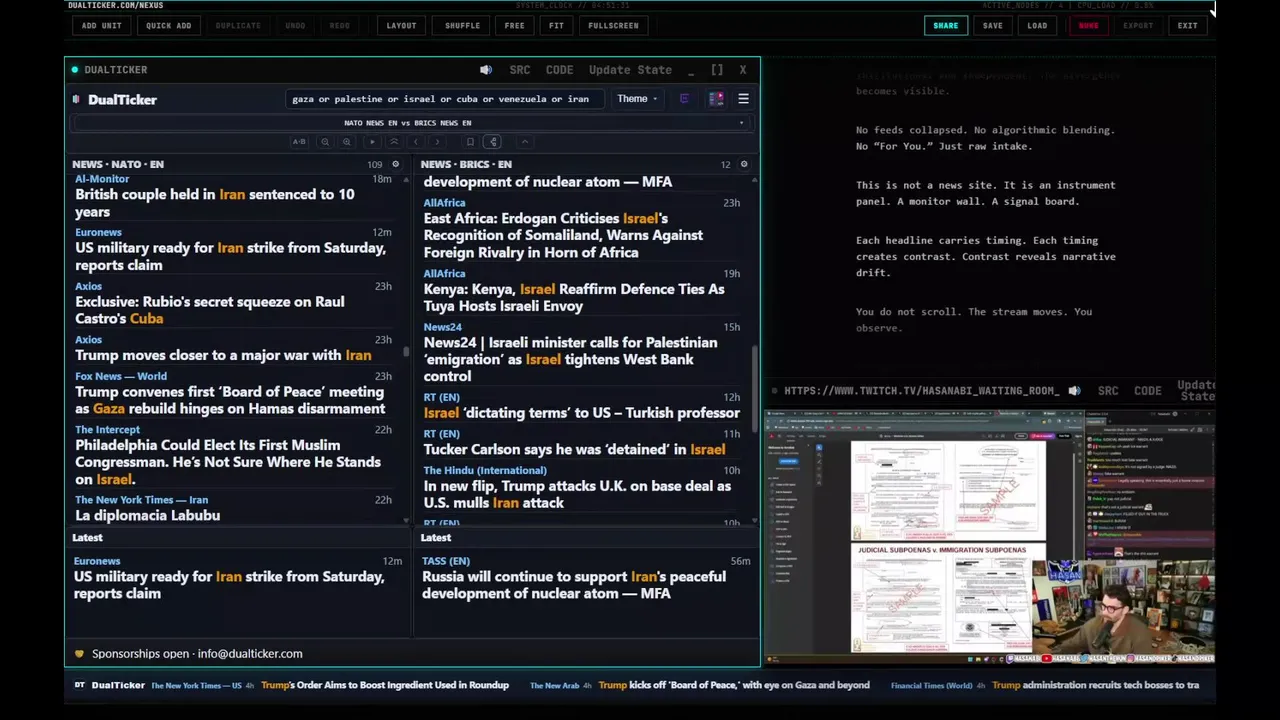
Task: Open headline British couple held in Iran
Action: pyautogui.click(x=215, y=203)
